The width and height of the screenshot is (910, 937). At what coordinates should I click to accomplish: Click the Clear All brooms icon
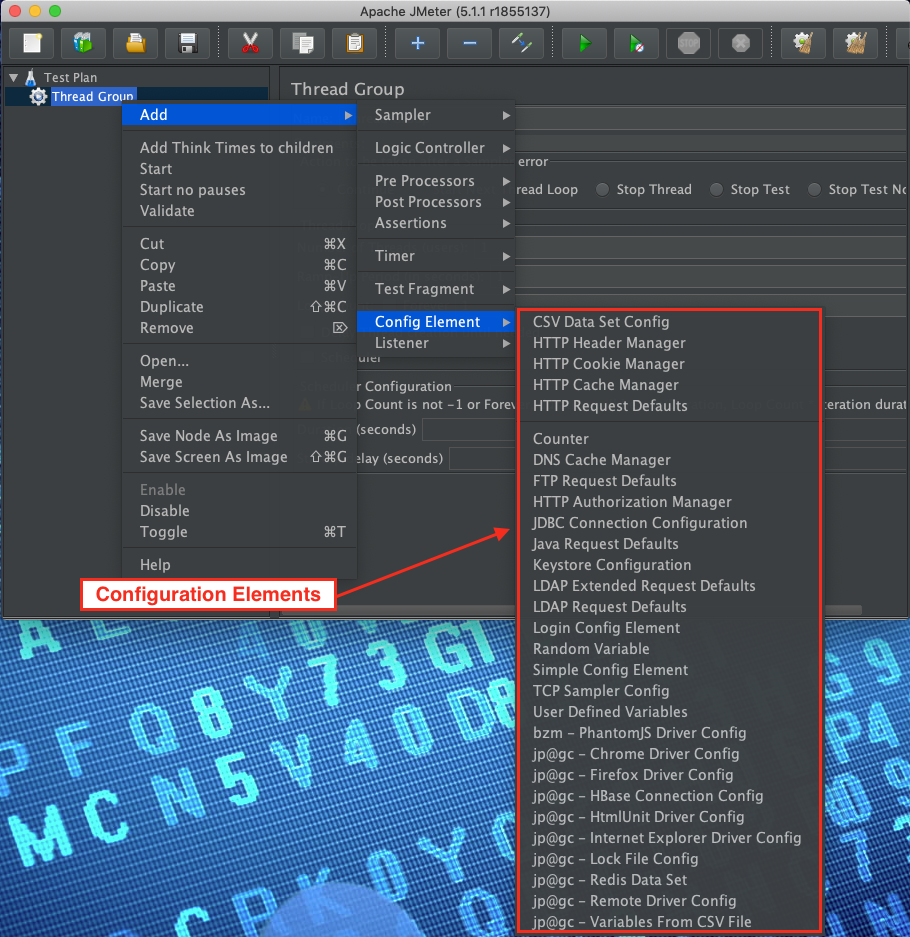click(x=855, y=43)
